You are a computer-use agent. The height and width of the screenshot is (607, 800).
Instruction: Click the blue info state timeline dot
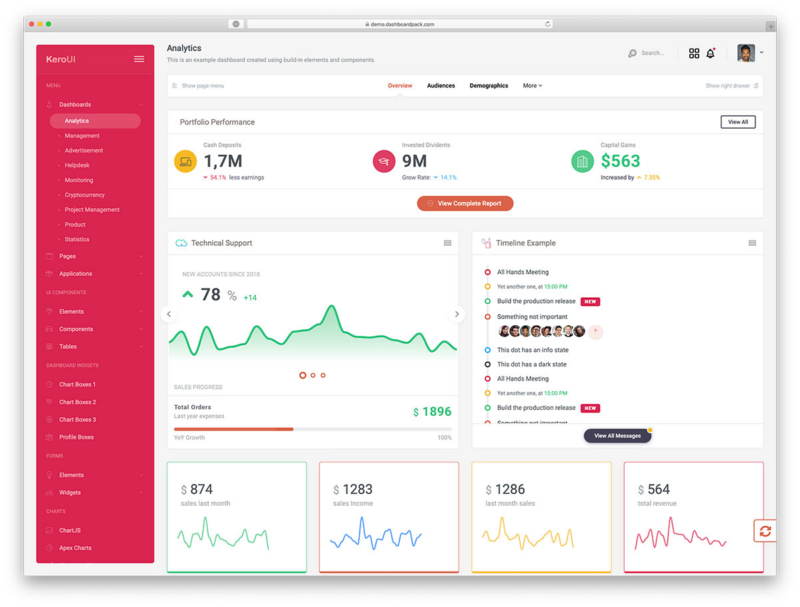point(486,350)
